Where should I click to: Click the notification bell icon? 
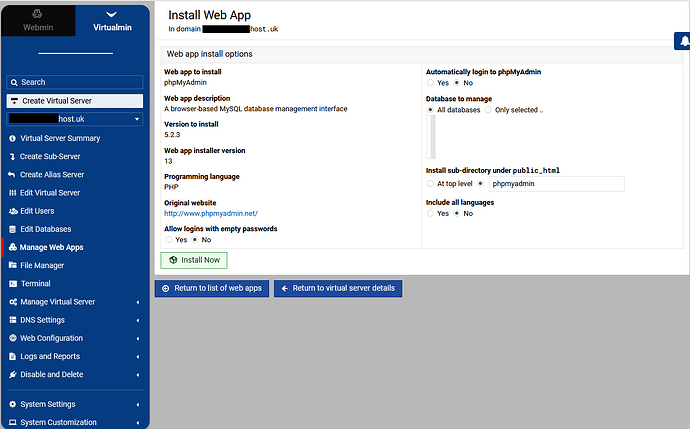[x=684, y=41]
